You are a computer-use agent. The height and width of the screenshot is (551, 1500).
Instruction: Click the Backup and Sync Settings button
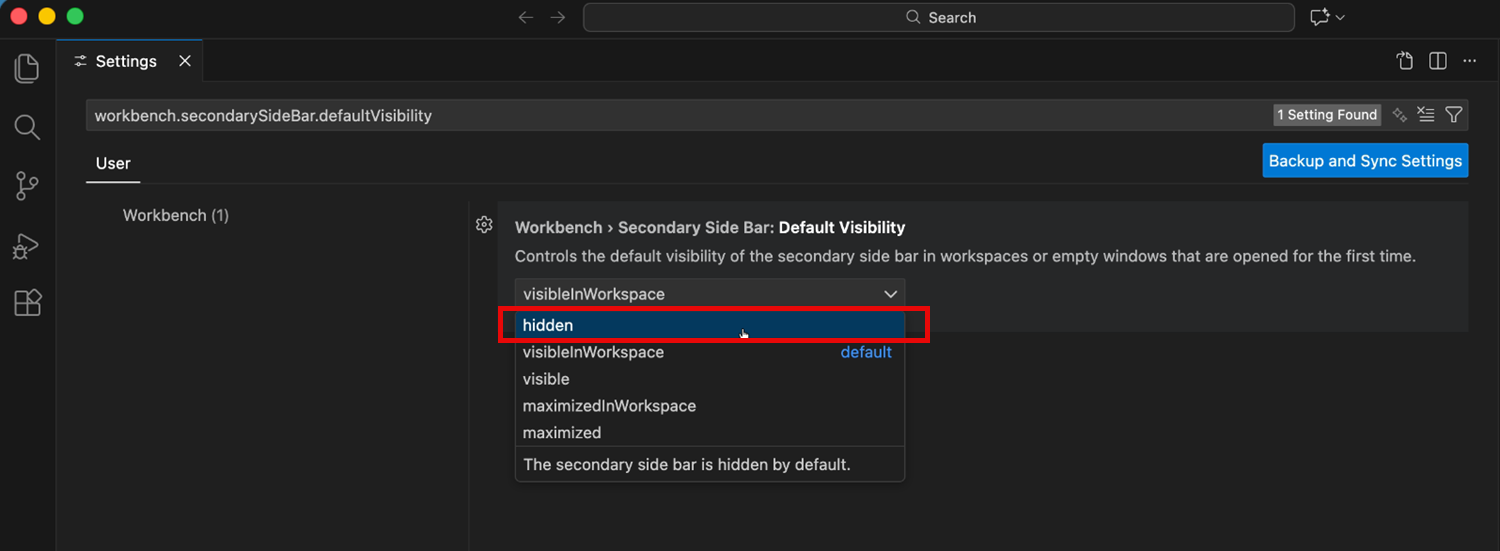point(1365,161)
